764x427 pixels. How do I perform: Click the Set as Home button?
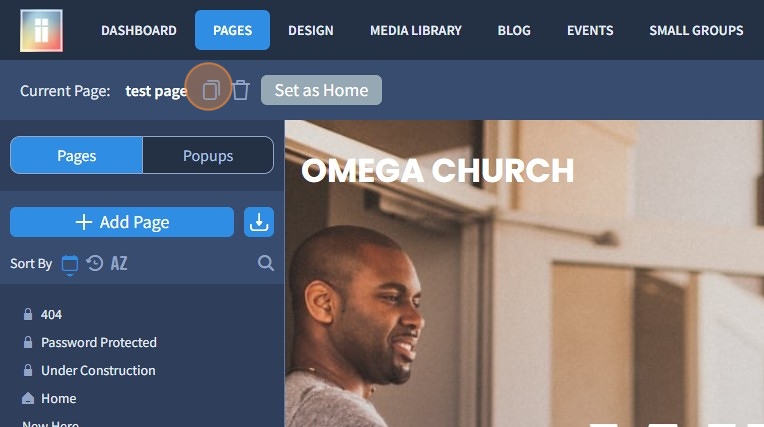[x=321, y=90]
